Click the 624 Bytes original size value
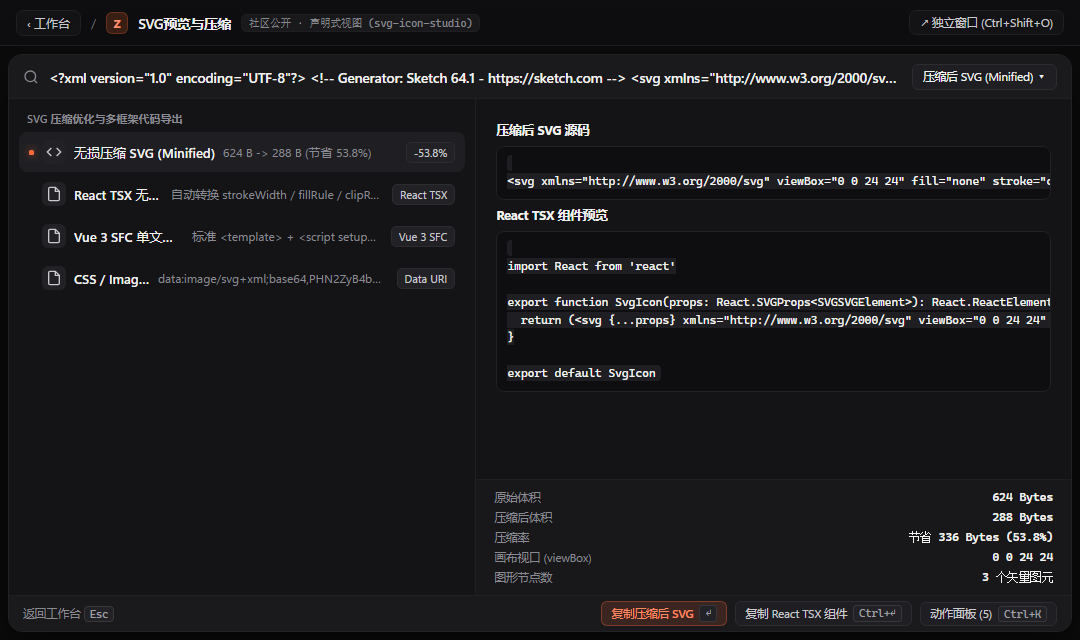The height and width of the screenshot is (640, 1080). (x=1022, y=497)
